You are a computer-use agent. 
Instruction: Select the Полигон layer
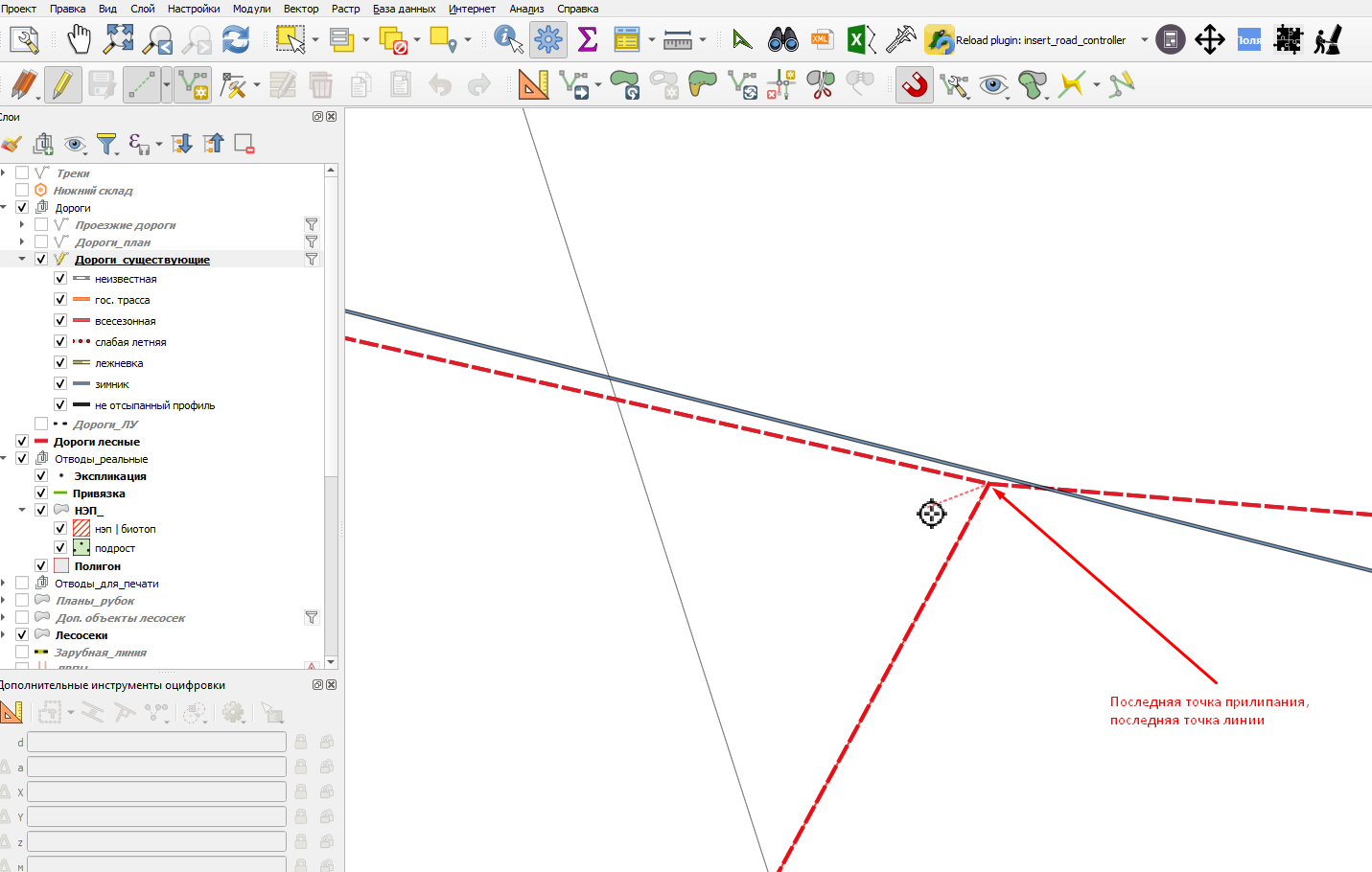[98, 565]
